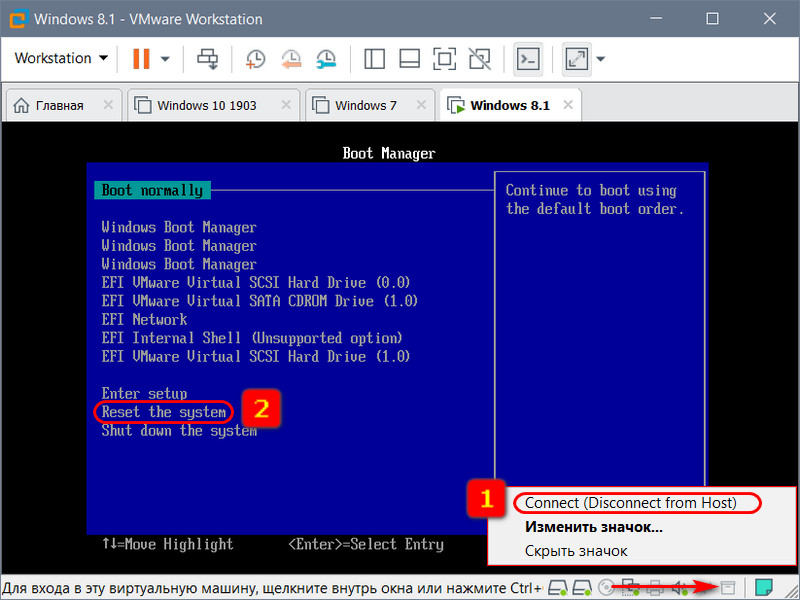Maximize the VMware Workstation window
The height and width of the screenshot is (600, 800).
tap(712, 19)
